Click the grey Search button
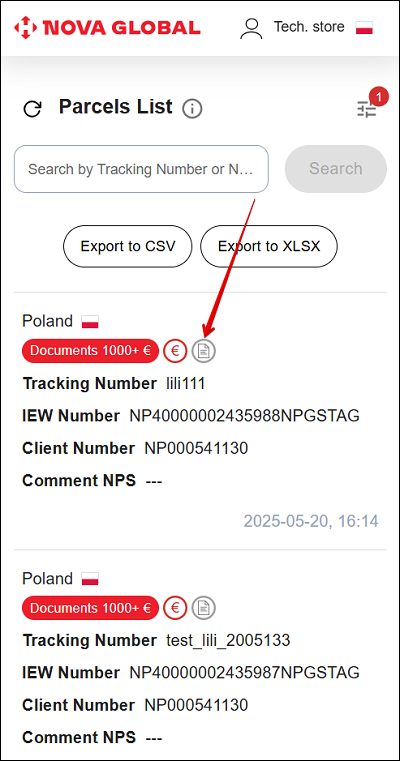 tap(336, 169)
